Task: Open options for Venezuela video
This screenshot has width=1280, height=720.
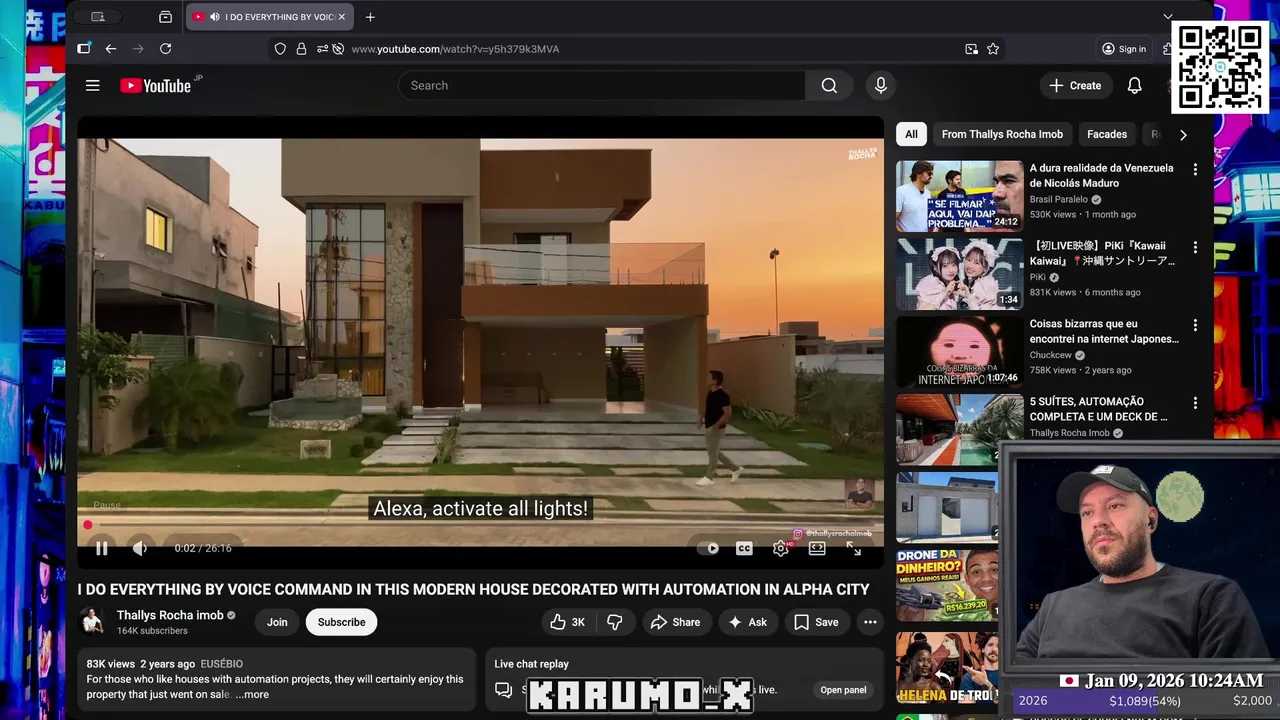Action: (1195, 170)
